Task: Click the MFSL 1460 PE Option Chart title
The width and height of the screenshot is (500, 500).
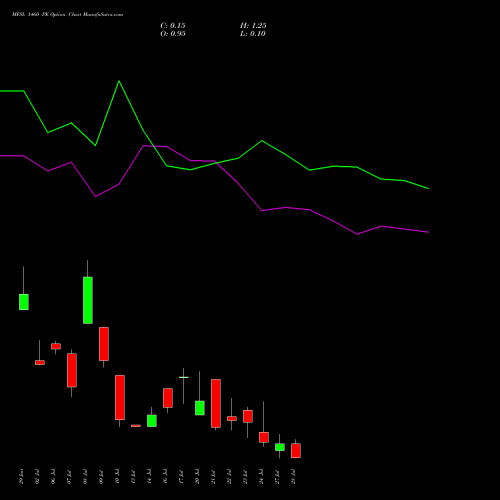Action: 67,15
